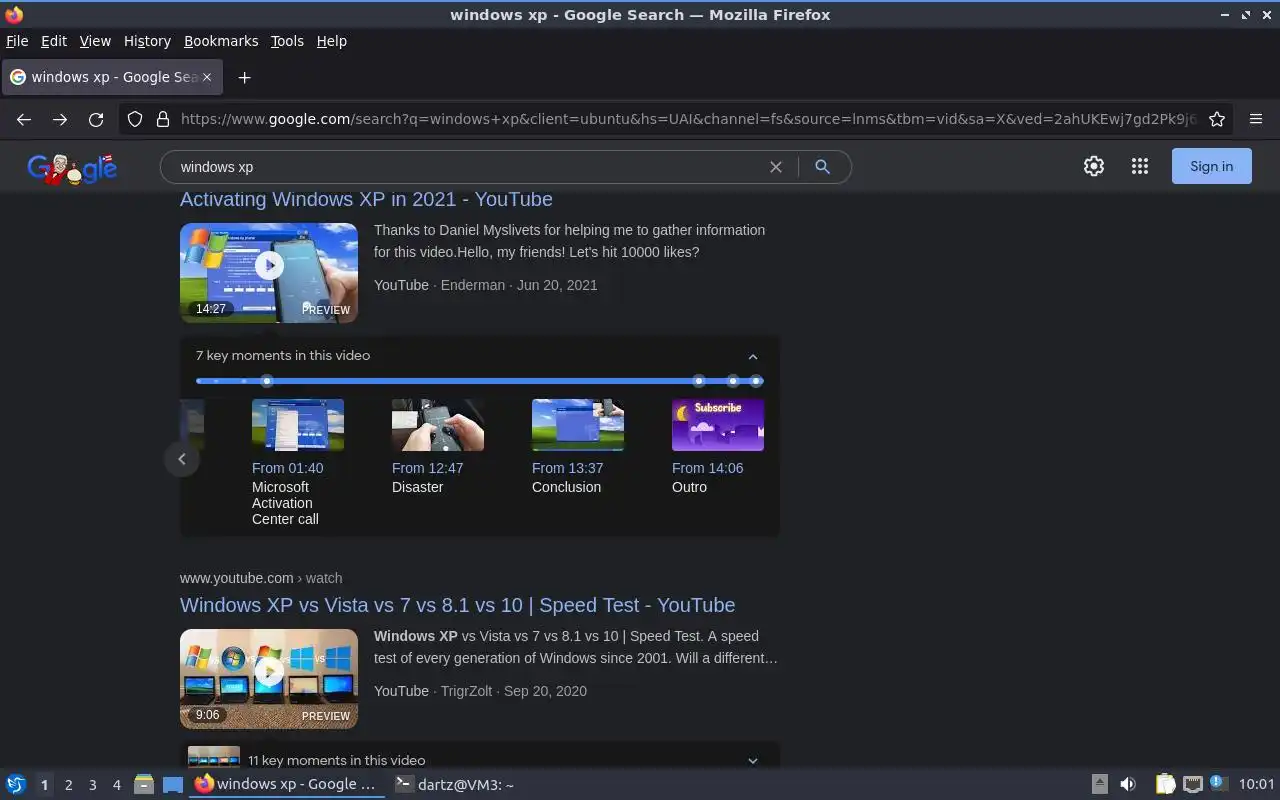
Task: Open the Tools menu
Action: pos(287,41)
